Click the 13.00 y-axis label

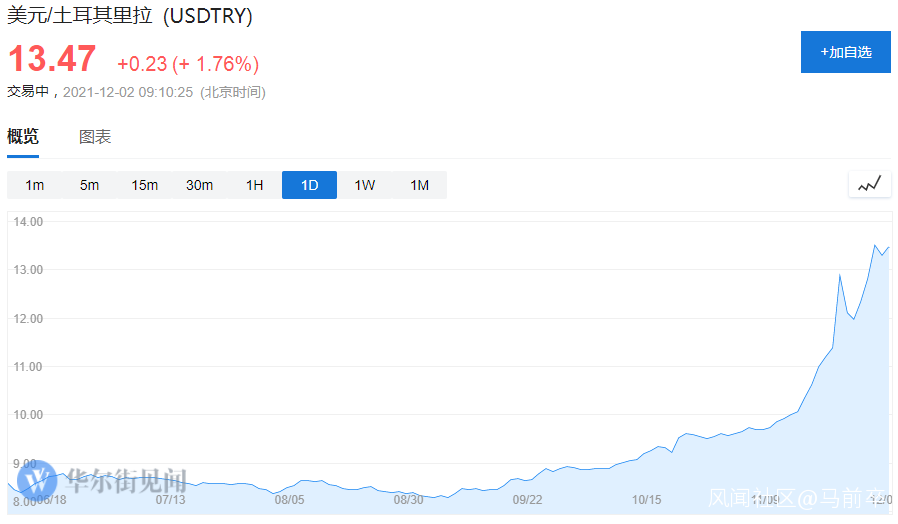pos(28,270)
